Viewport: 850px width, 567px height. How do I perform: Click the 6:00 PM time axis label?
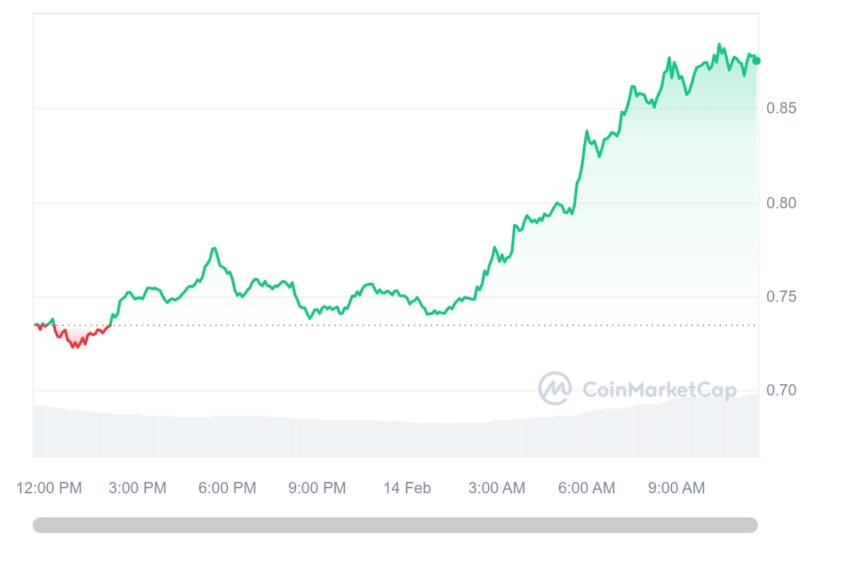(227, 488)
